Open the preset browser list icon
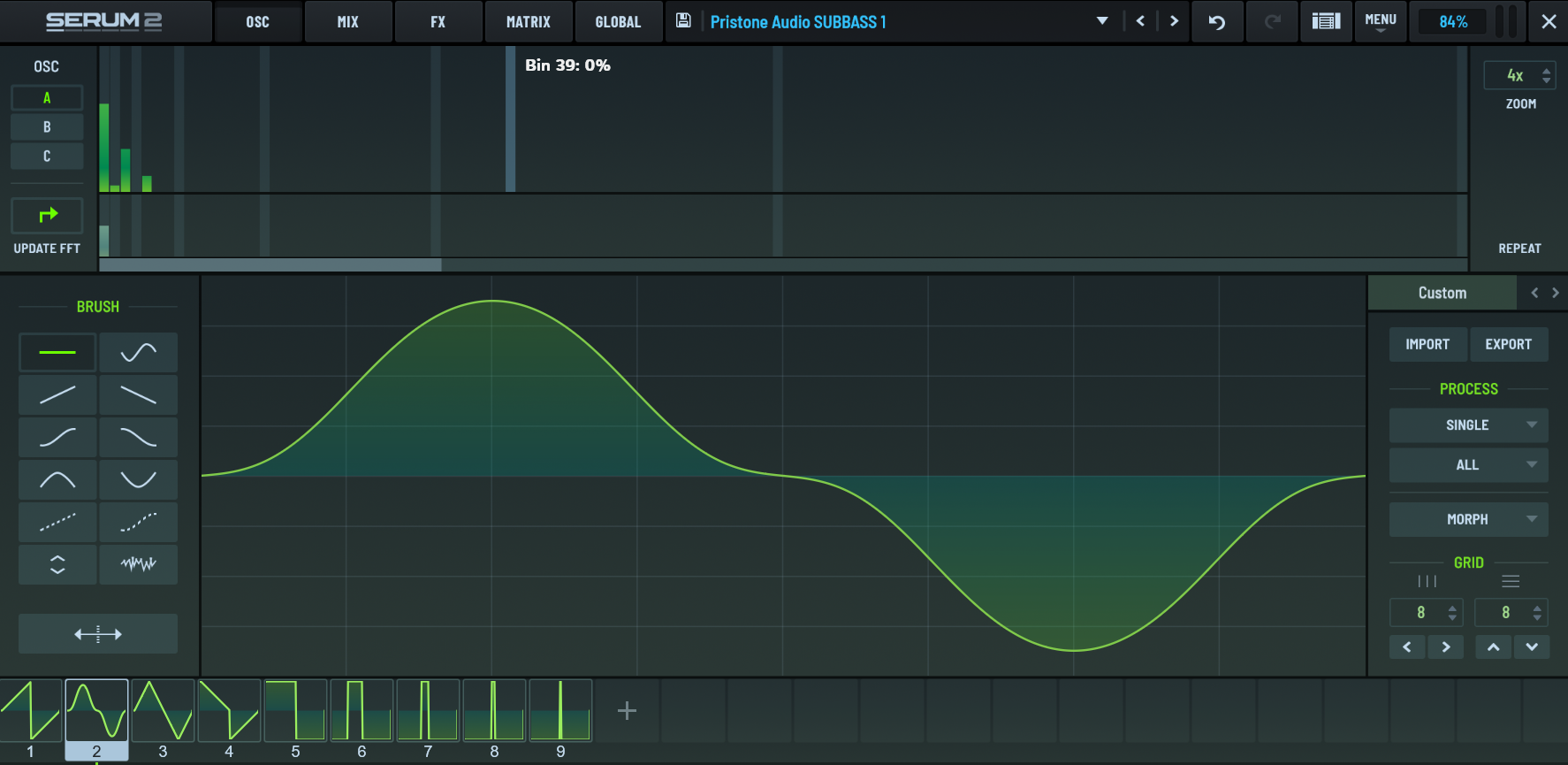The image size is (1568, 765). [x=1326, y=22]
